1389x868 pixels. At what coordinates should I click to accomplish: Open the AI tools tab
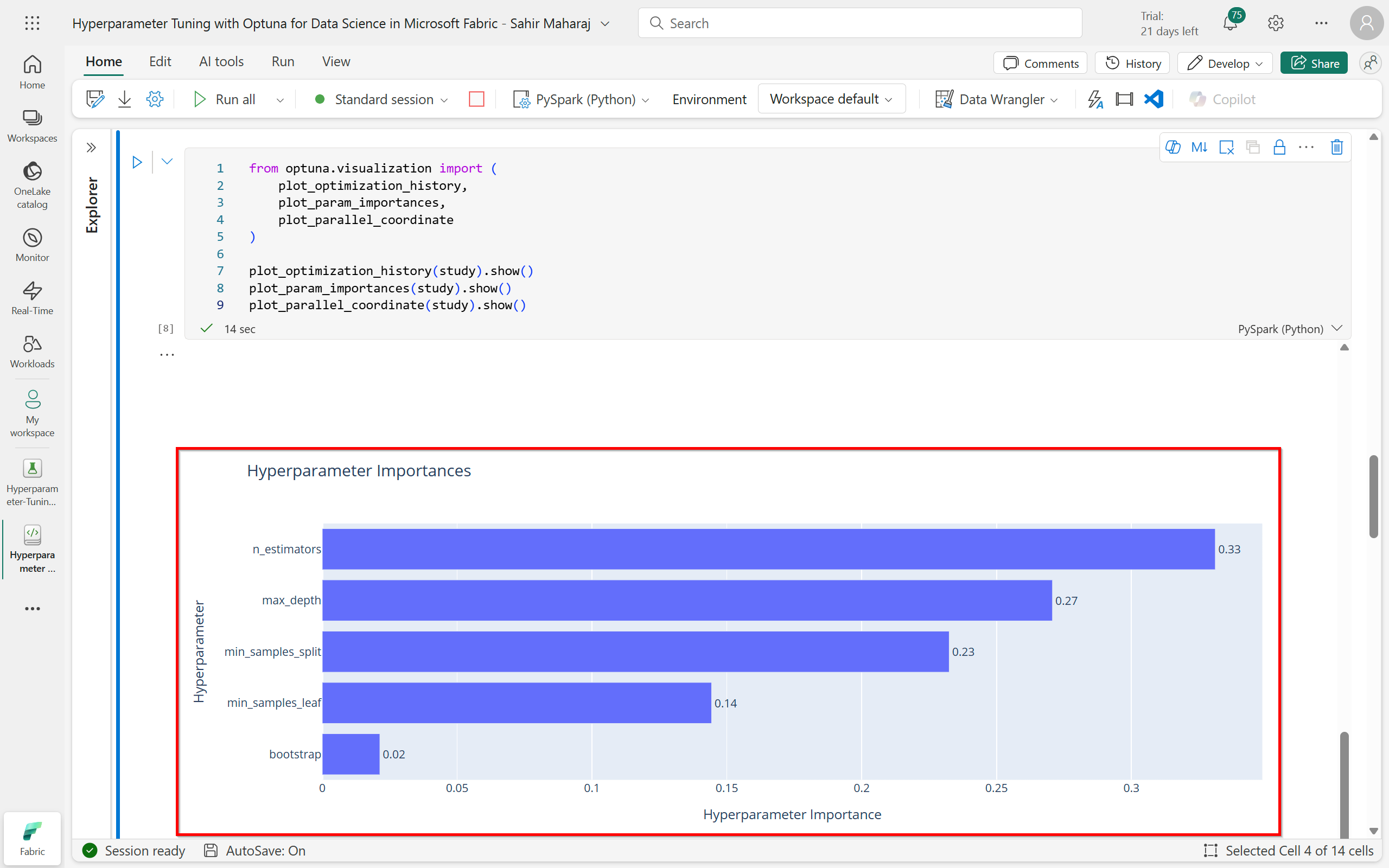pyautogui.click(x=221, y=61)
